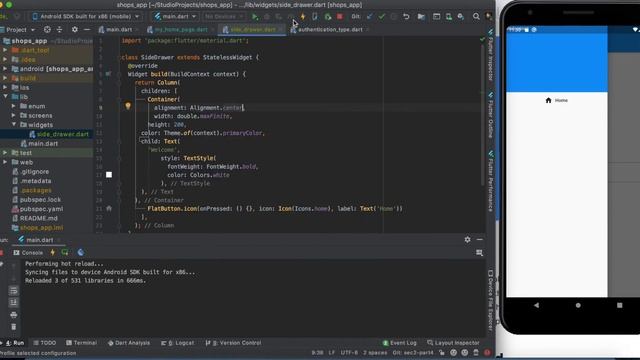Click the locate-file target icon in Project panel
Screen dimensions: 640x360
[47, 29]
